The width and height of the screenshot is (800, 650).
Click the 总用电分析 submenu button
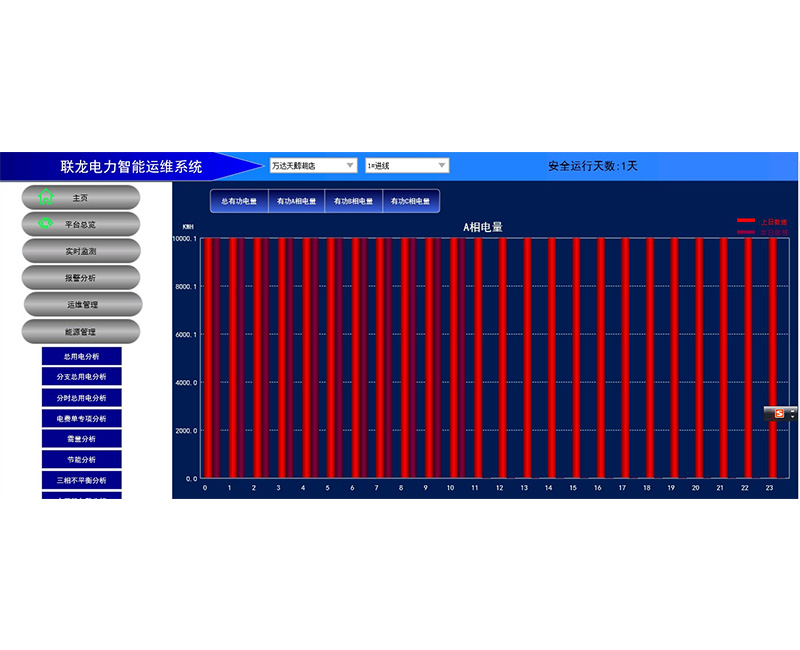(x=81, y=356)
